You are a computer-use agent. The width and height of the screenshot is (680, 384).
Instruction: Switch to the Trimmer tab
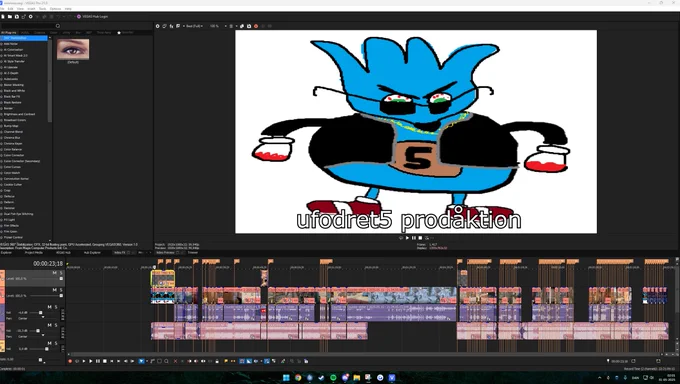pos(193,253)
